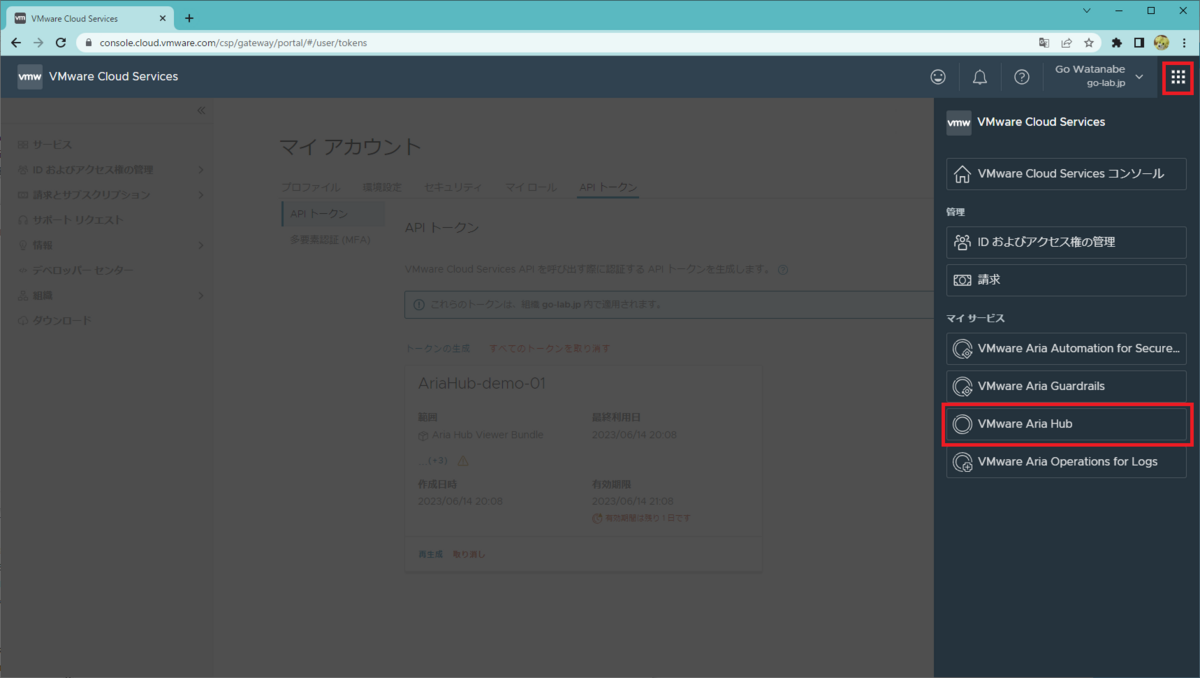
Task: Expand 請求とサブスクリプション sidebar chevron
Action: coord(201,195)
